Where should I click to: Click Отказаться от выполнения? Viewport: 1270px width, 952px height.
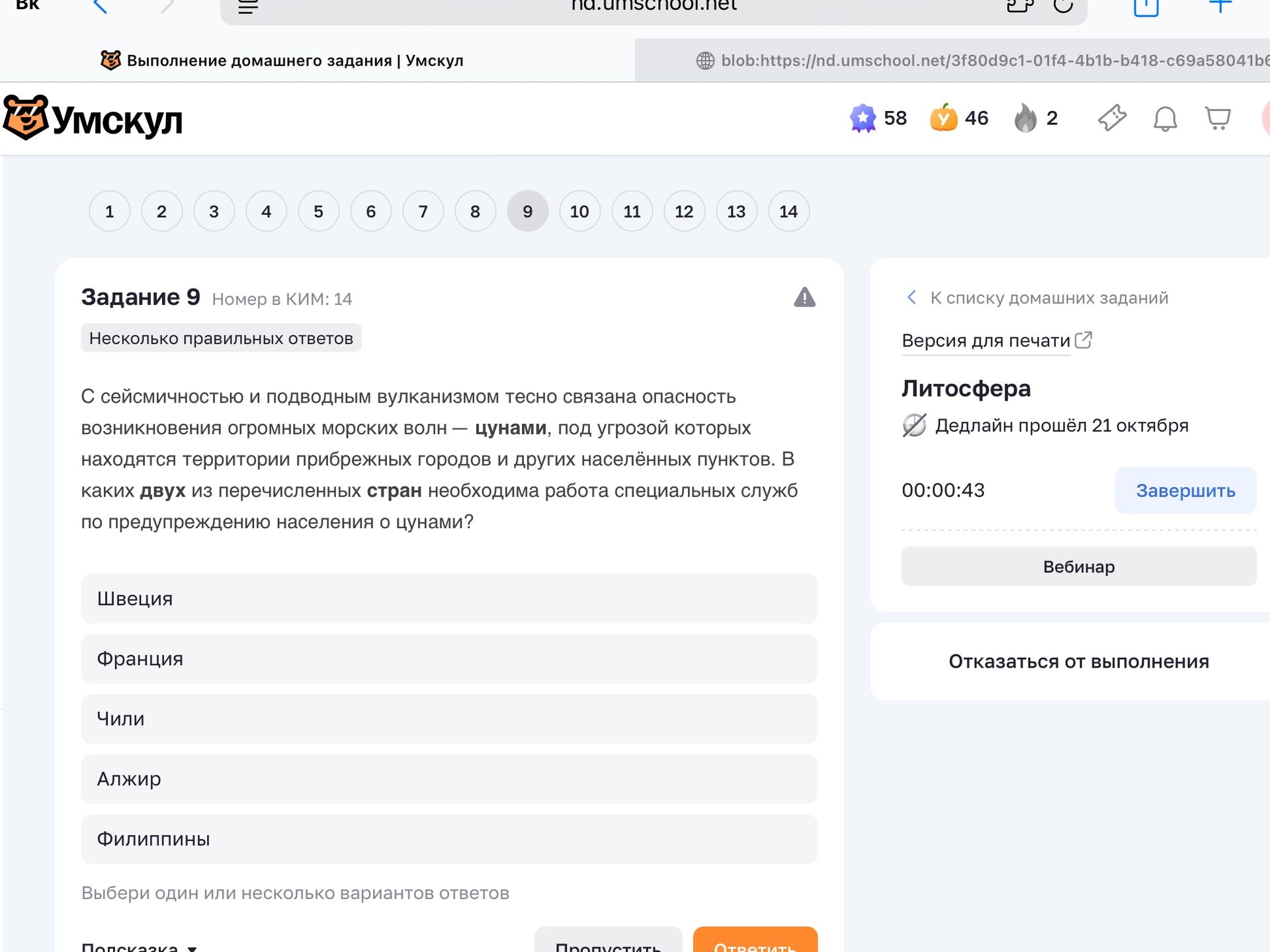(x=1079, y=661)
